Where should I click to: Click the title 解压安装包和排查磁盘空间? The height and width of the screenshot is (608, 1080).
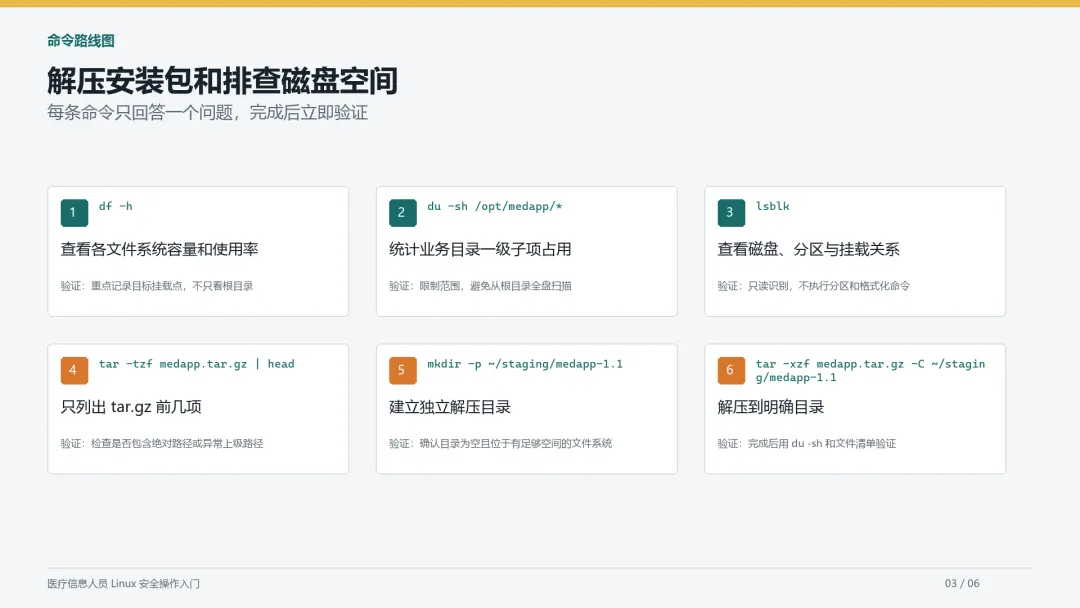pyautogui.click(x=222, y=81)
